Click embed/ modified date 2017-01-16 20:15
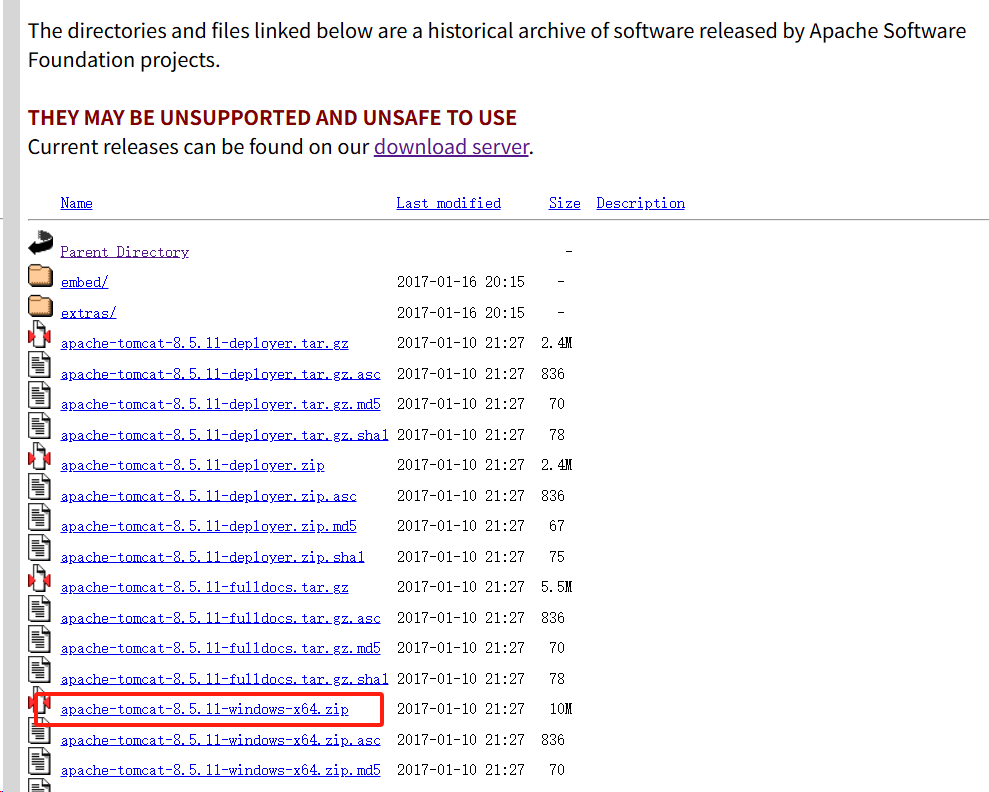 pos(460,282)
